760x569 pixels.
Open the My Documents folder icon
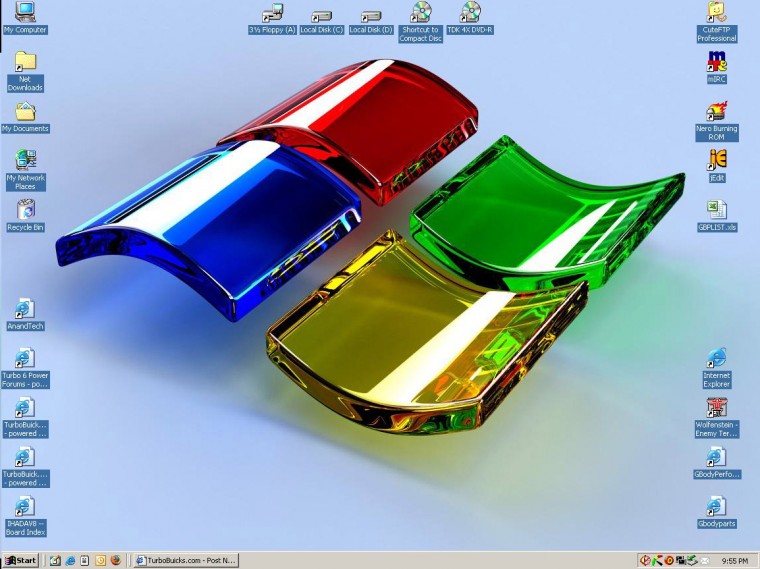point(25,118)
